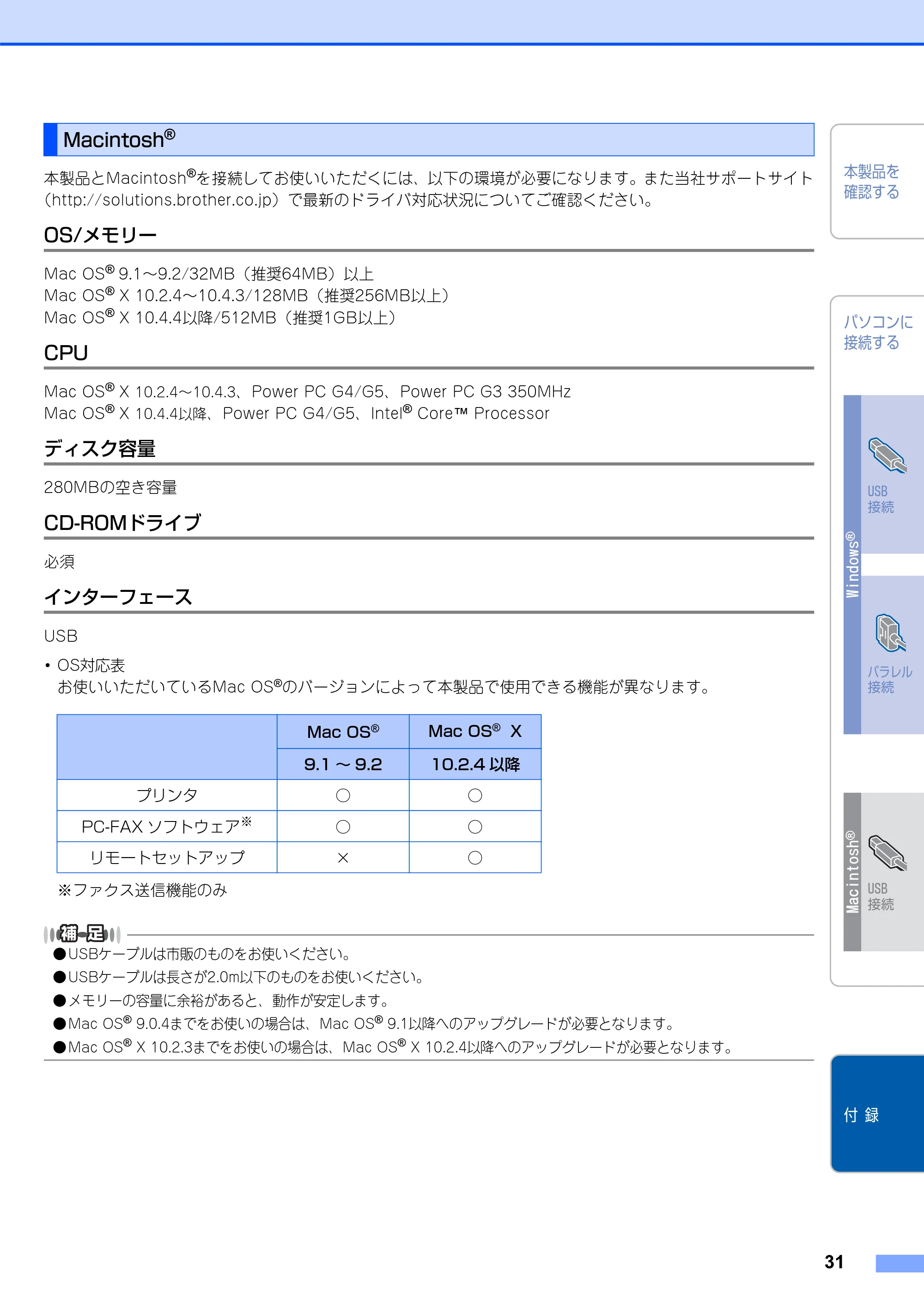Image resolution: width=924 pixels, height=1308 pixels.
Task: Click the Mac OS® X table column header
Action: (475, 731)
